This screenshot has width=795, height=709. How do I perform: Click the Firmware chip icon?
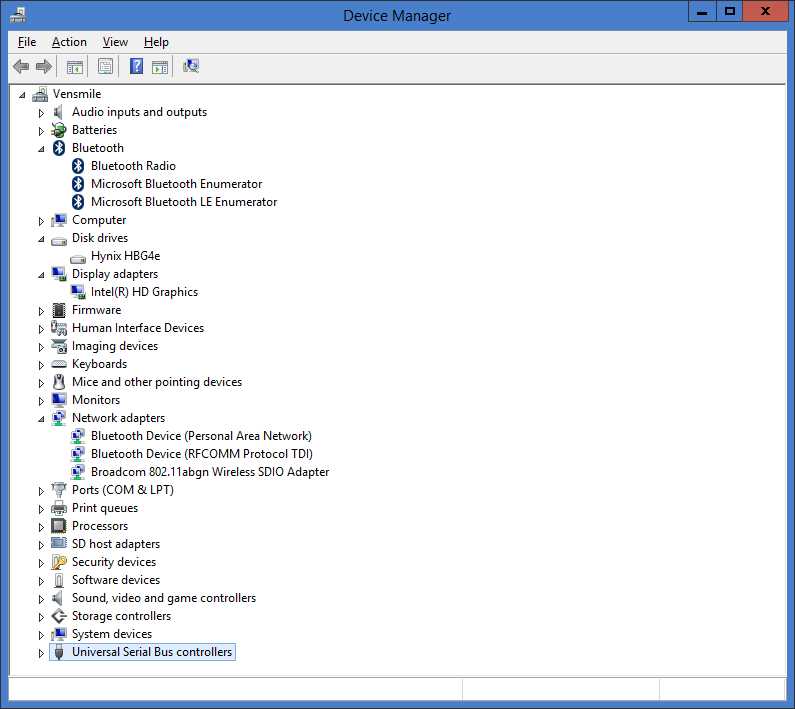click(59, 310)
